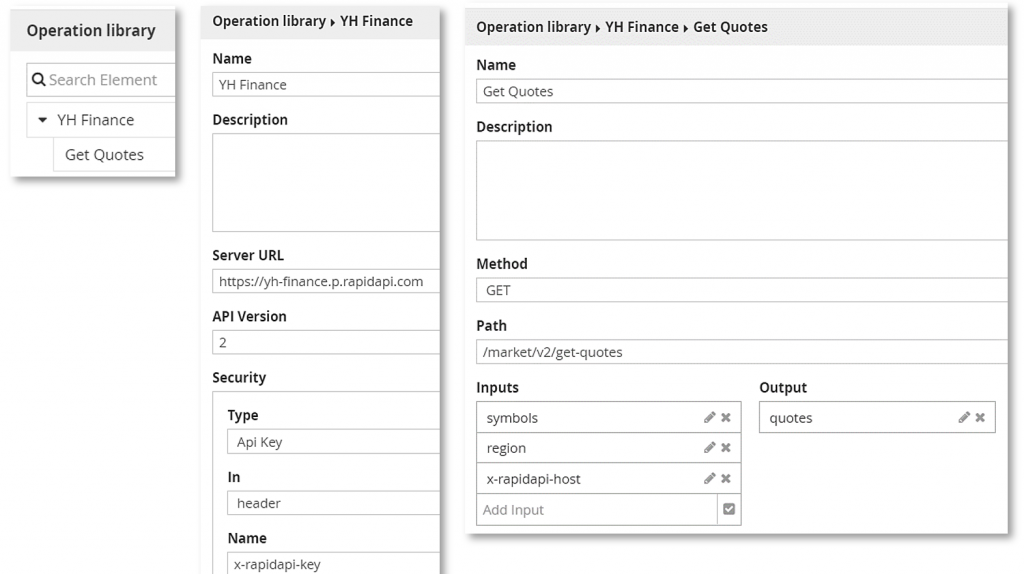Select YH Finance in the library tree
The height and width of the screenshot is (574, 1024).
(95, 120)
